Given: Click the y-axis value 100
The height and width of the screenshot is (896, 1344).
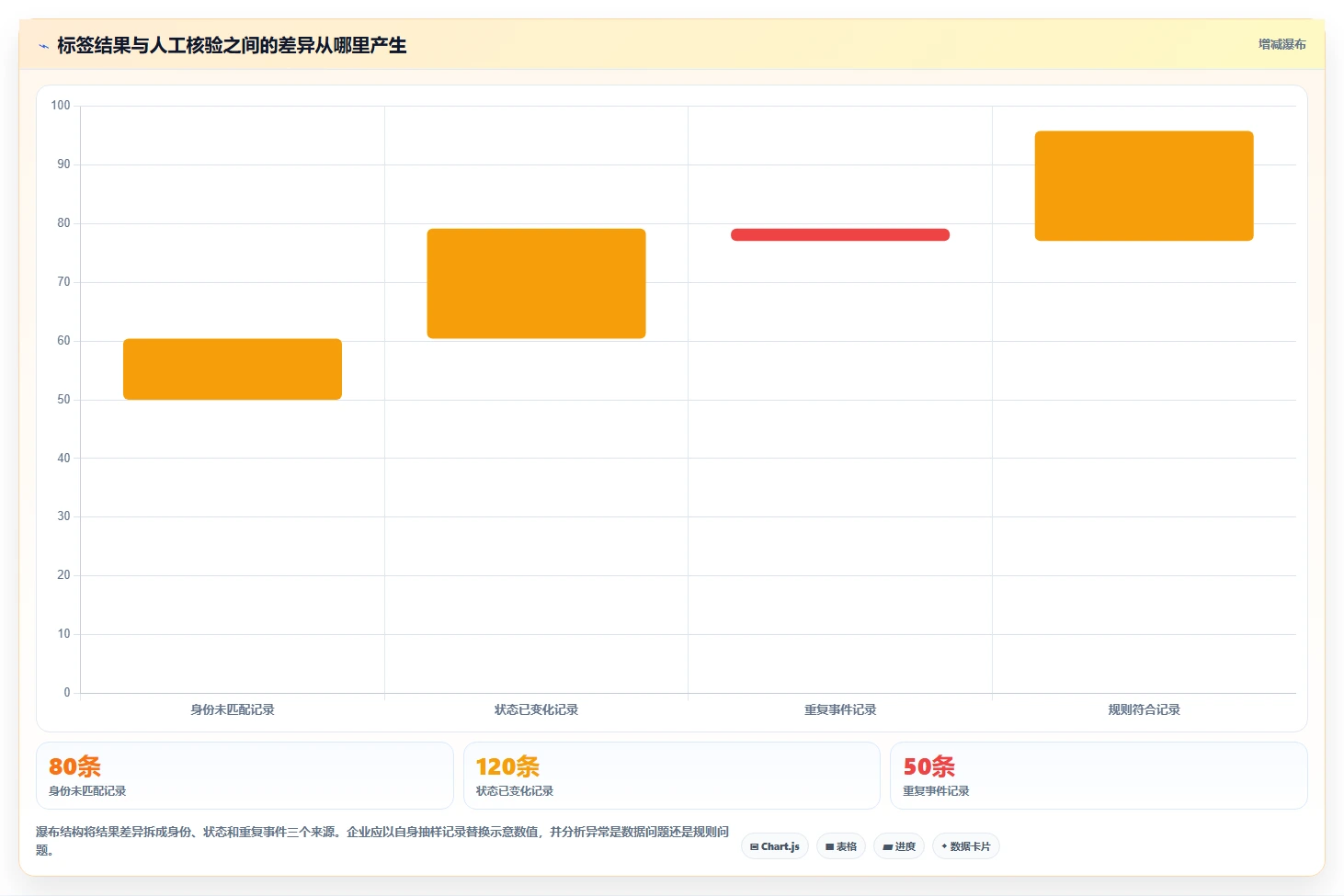Looking at the screenshot, I should (61, 106).
